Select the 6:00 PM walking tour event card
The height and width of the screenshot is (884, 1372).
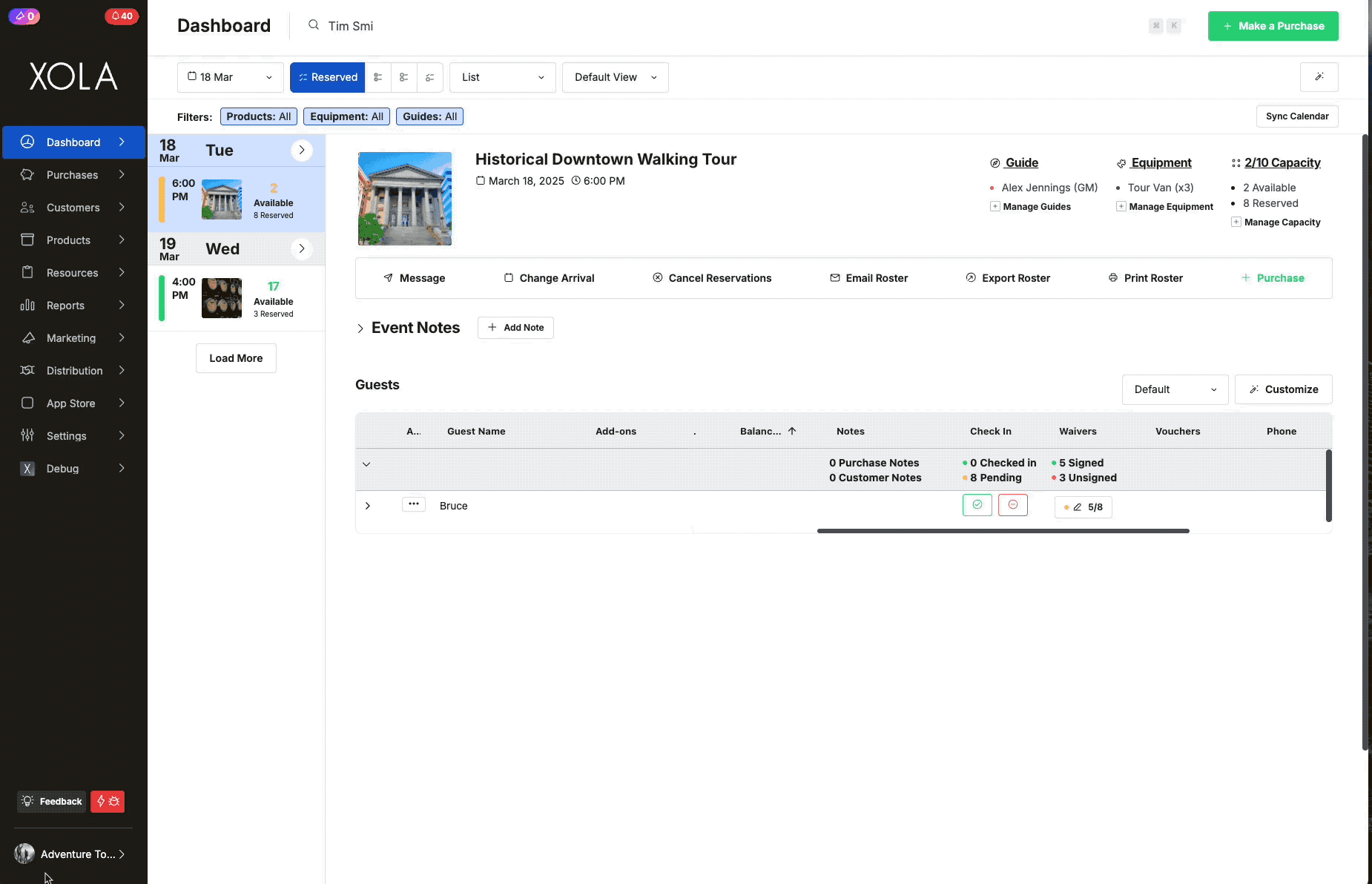click(x=237, y=199)
